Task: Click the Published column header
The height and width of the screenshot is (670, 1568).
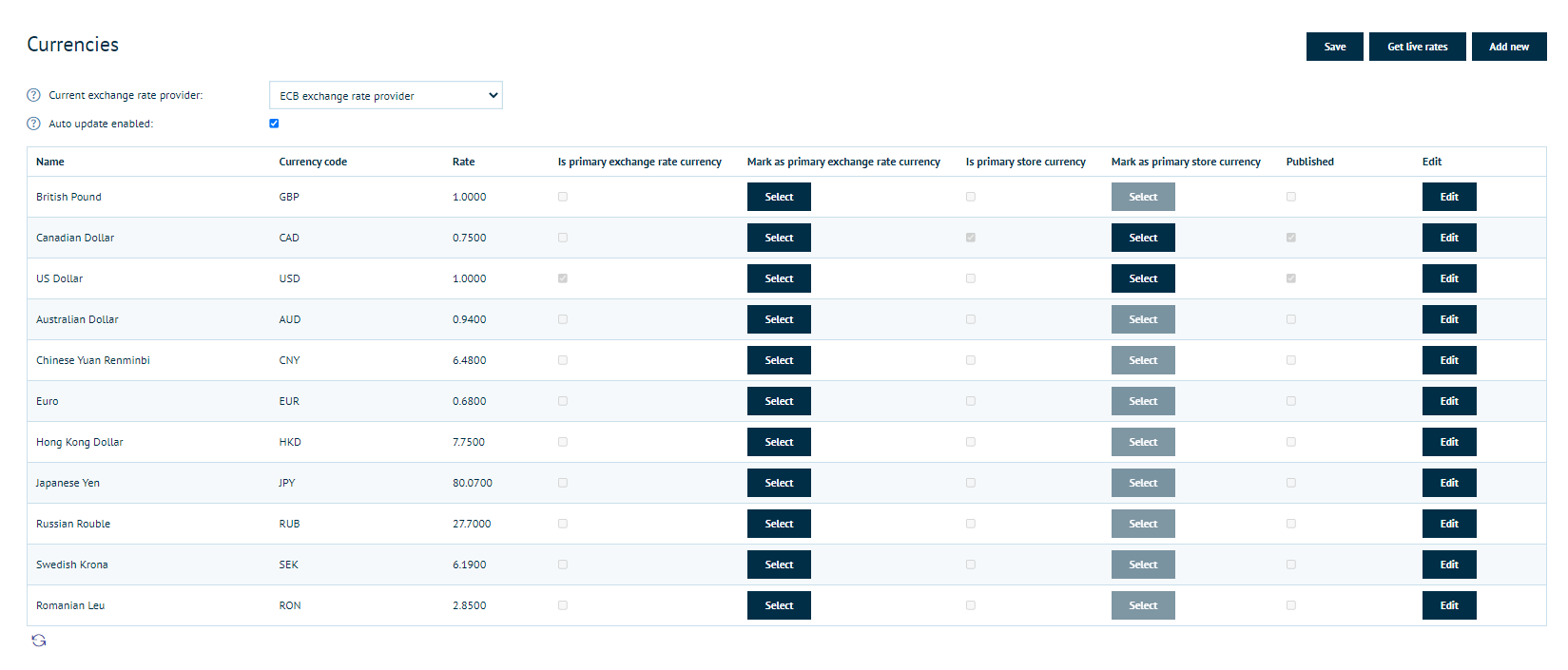Action: coord(1310,162)
